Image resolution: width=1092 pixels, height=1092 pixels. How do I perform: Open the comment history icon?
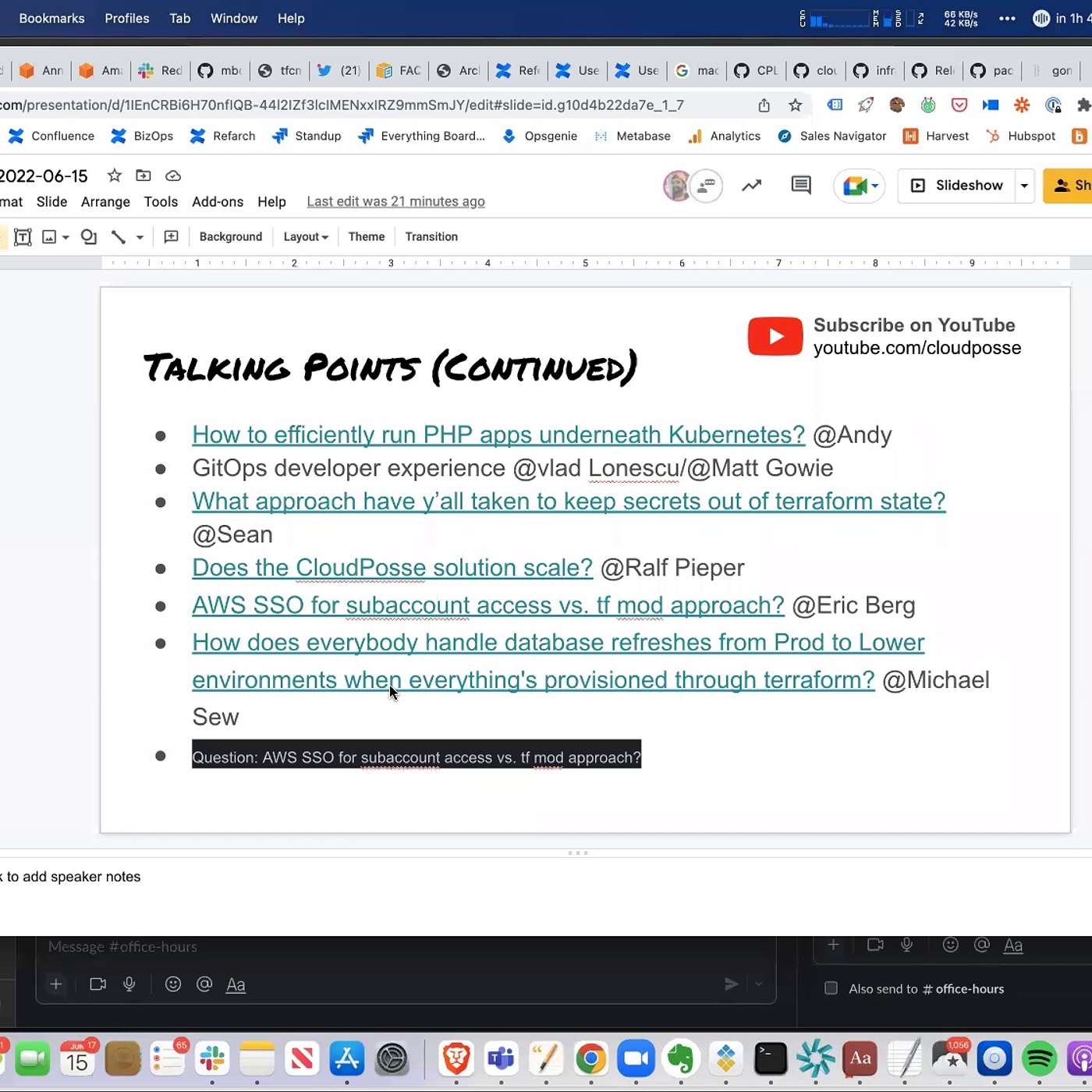coord(800,186)
